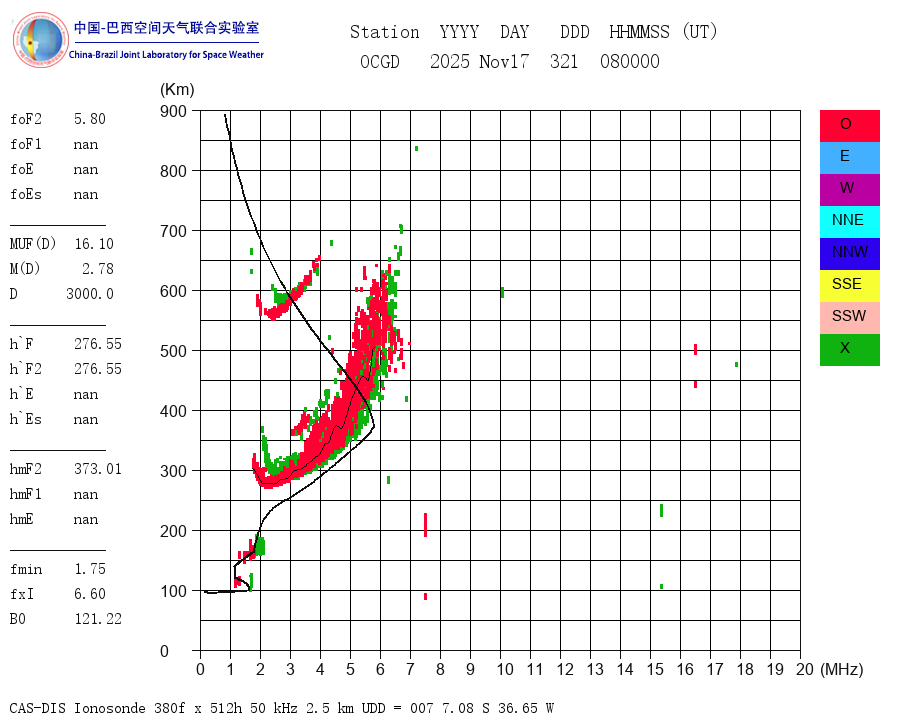Select the magenta W legend swatch
The width and height of the screenshot is (900, 720).
point(849,190)
